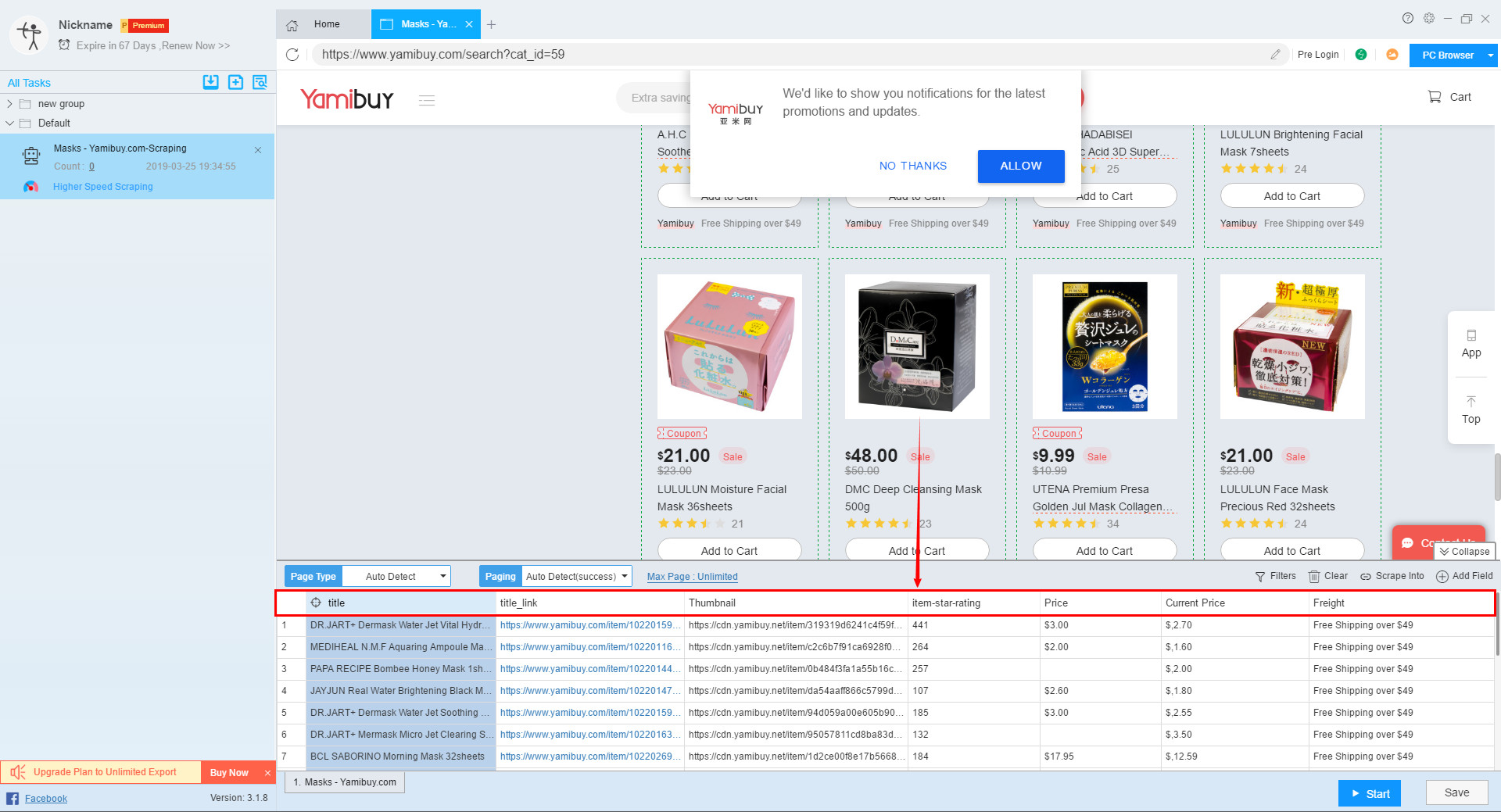Click the Facebook icon
The width and height of the screenshot is (1501, 812).
[x=13, y=798]
